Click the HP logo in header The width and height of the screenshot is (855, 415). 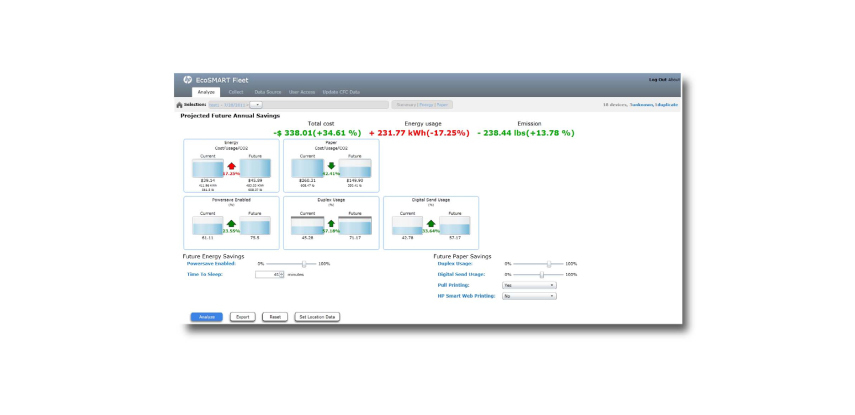pyautogui.click(x=187, y=79)
